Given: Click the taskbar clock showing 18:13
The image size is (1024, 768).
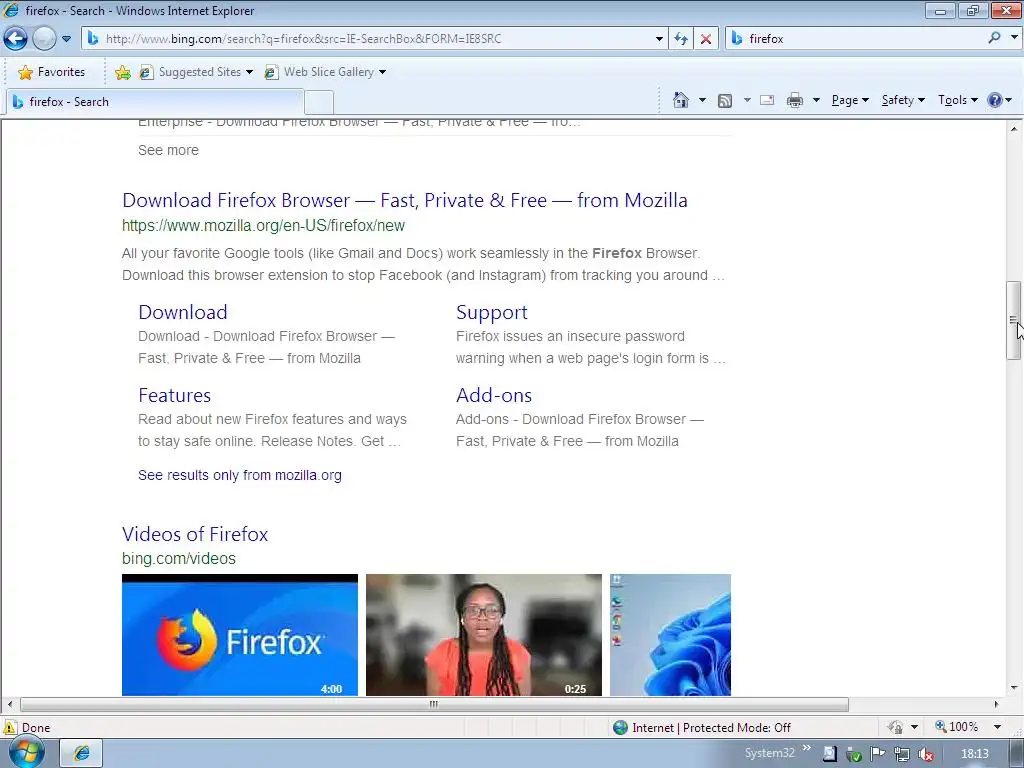Looking at the screenshot, I should coord(974,754).
